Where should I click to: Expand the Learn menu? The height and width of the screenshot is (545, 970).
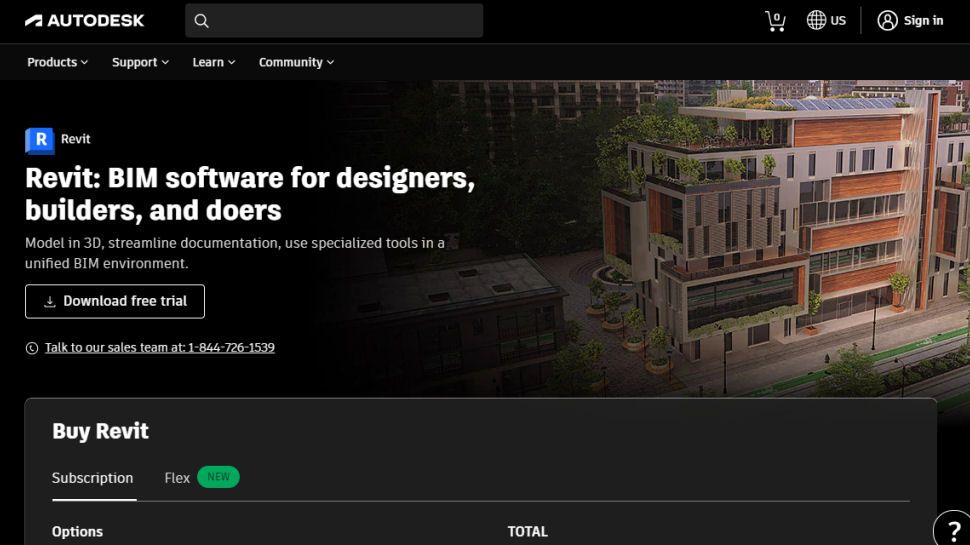(x=213, y=62)
